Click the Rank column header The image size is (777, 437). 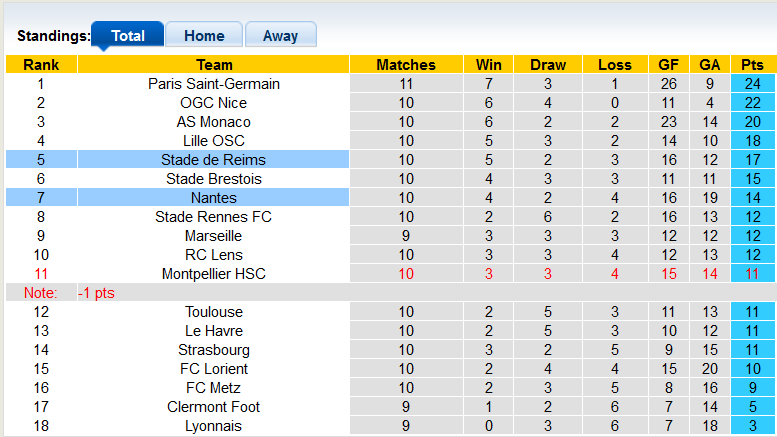tap(41, 65)
